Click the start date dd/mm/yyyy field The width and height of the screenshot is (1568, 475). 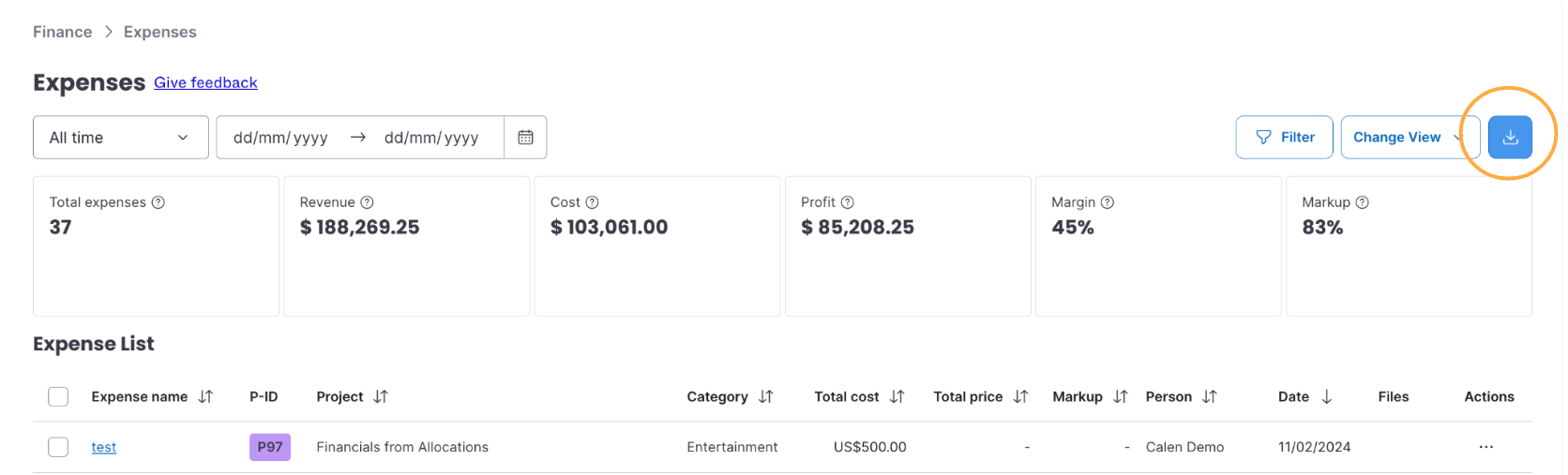pyautogui.click(x=280, y=138)
